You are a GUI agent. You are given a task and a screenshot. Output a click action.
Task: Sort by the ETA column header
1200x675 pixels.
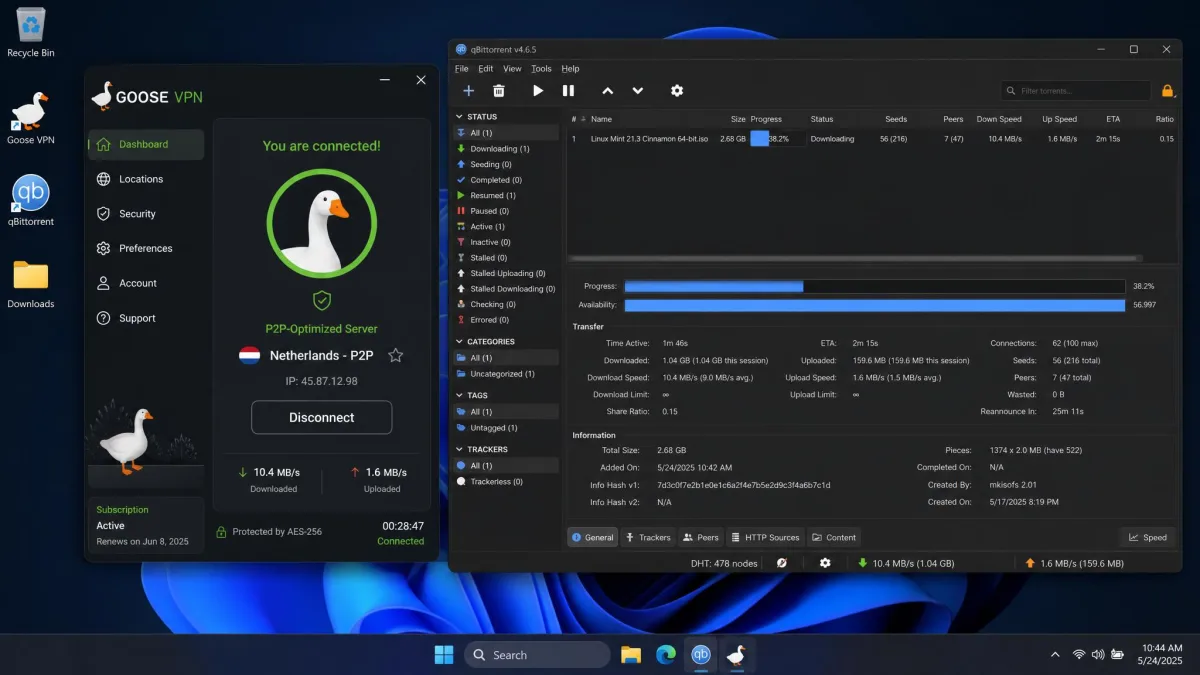tap(1113, 119)
